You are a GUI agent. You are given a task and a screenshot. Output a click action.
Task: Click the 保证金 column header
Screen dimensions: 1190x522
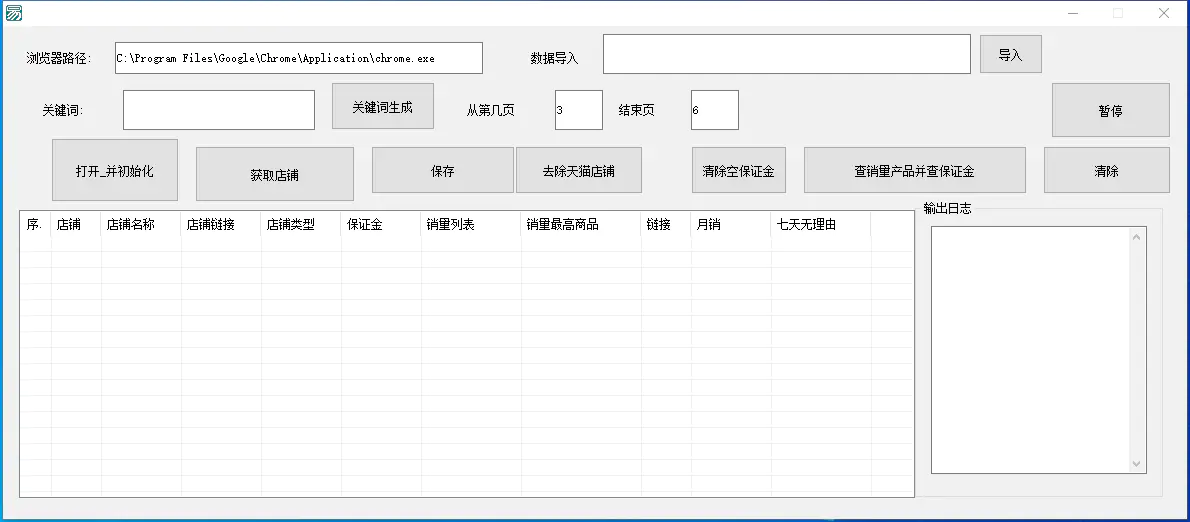point(380,225)
